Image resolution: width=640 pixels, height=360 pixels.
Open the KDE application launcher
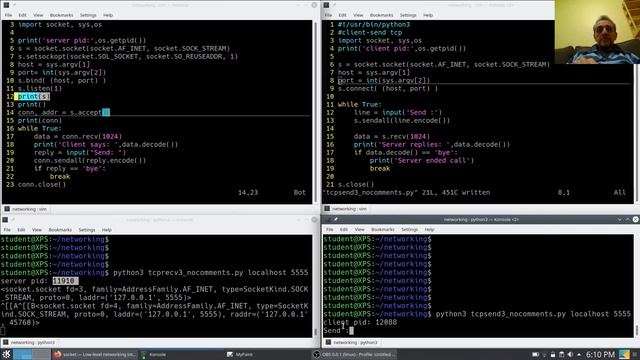[x=6, y=354]
